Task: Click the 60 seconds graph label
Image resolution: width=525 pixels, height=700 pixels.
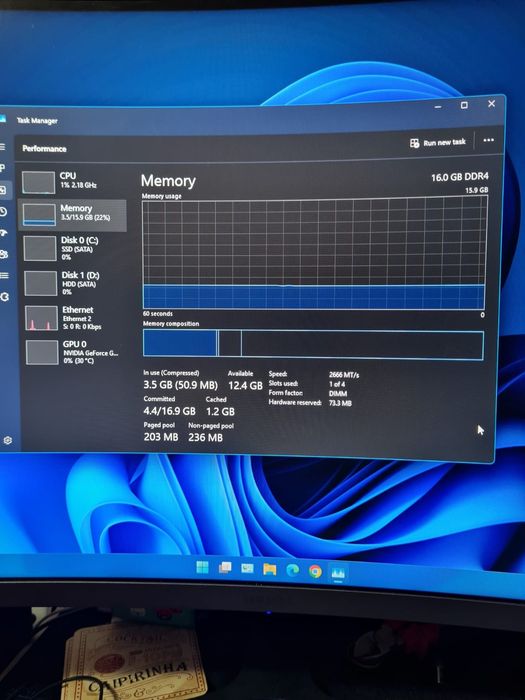Action: click(158, 314)
